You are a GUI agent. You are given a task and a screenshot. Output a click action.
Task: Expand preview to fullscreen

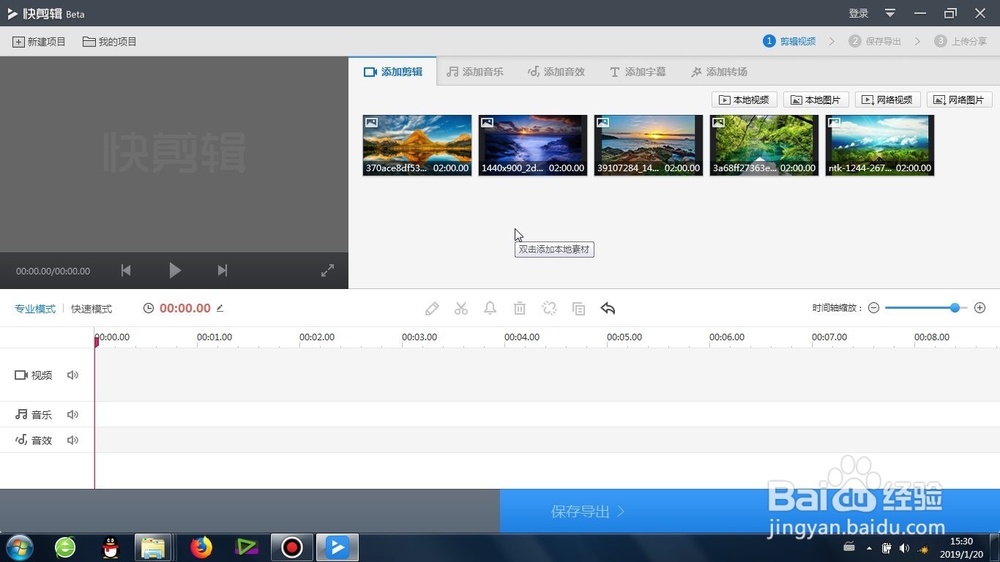click(327, 270)
